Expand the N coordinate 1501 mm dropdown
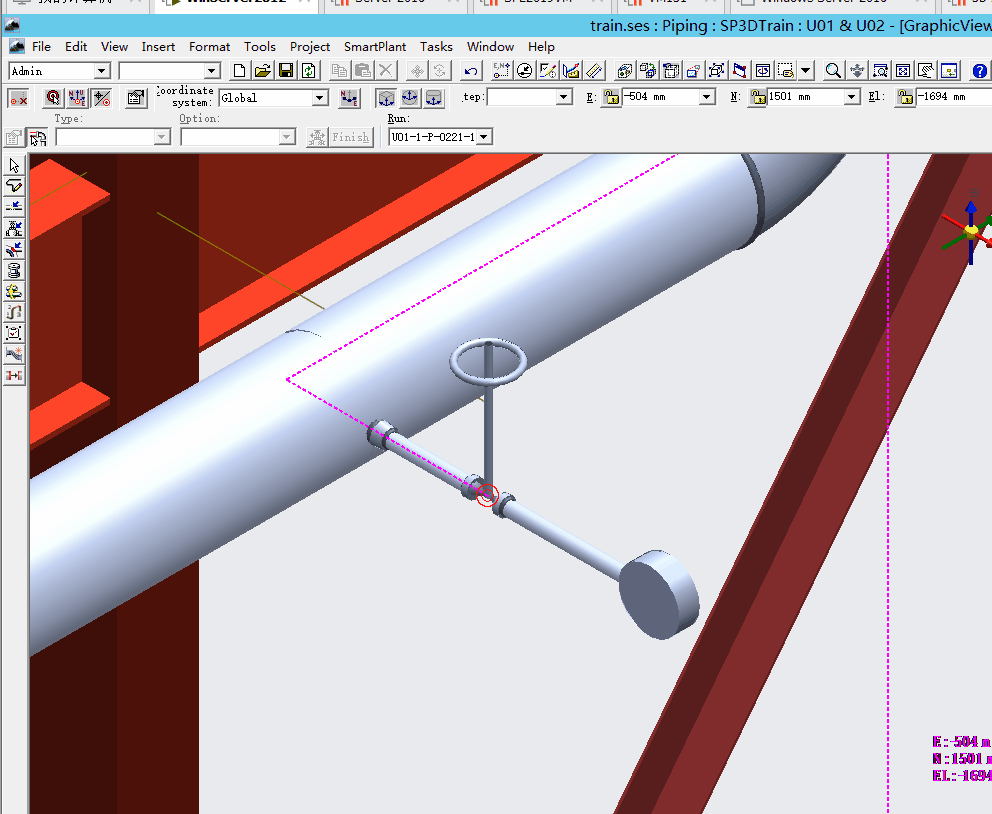This screenshot has width=992, height=814. [x=852, y=97]
